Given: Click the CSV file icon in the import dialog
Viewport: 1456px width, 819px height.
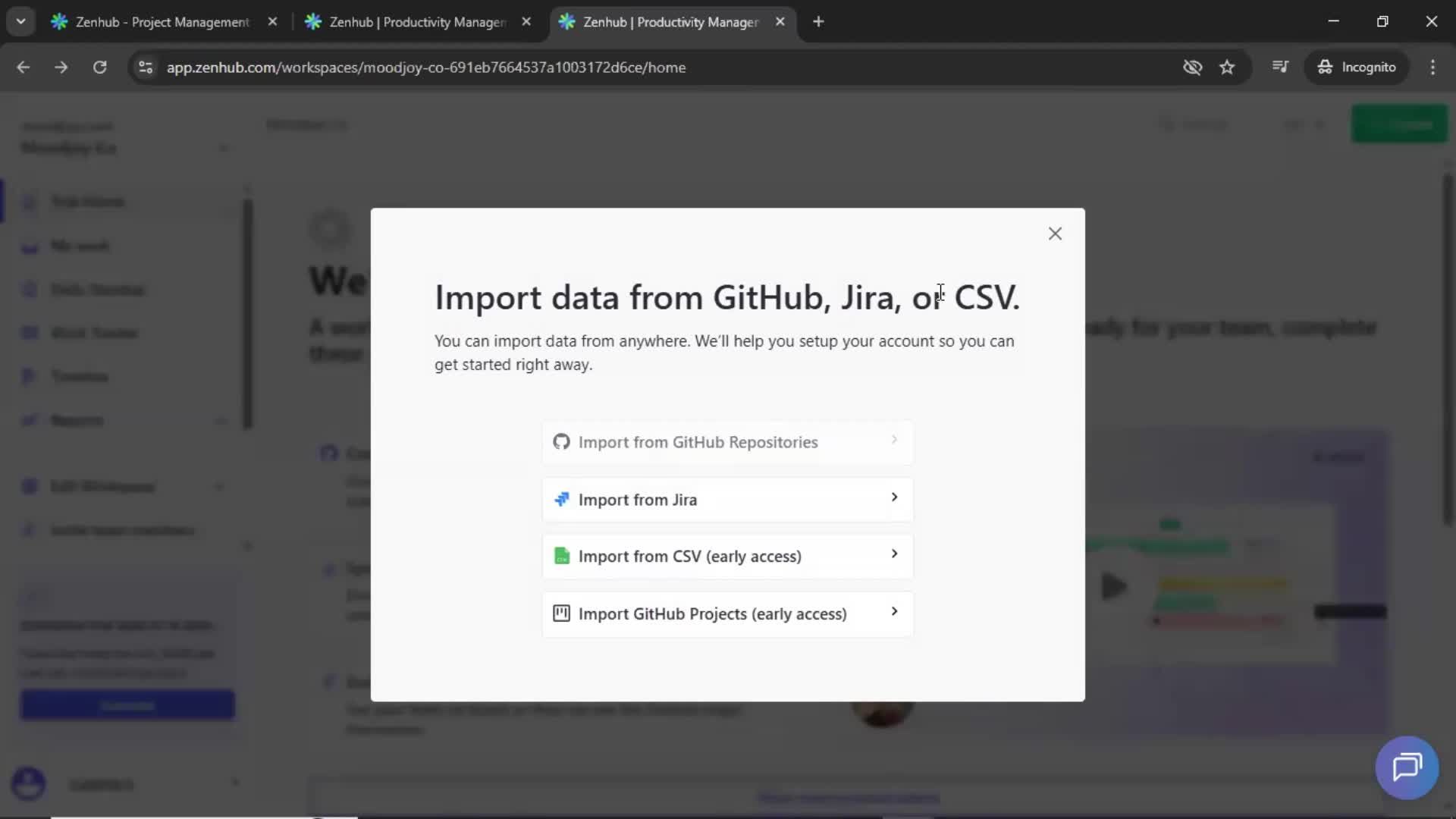Looking at the screenshot, I should coord(561,556).
